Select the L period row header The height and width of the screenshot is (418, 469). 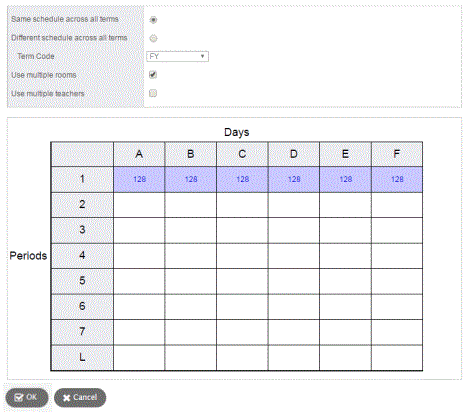coord(82,358)
